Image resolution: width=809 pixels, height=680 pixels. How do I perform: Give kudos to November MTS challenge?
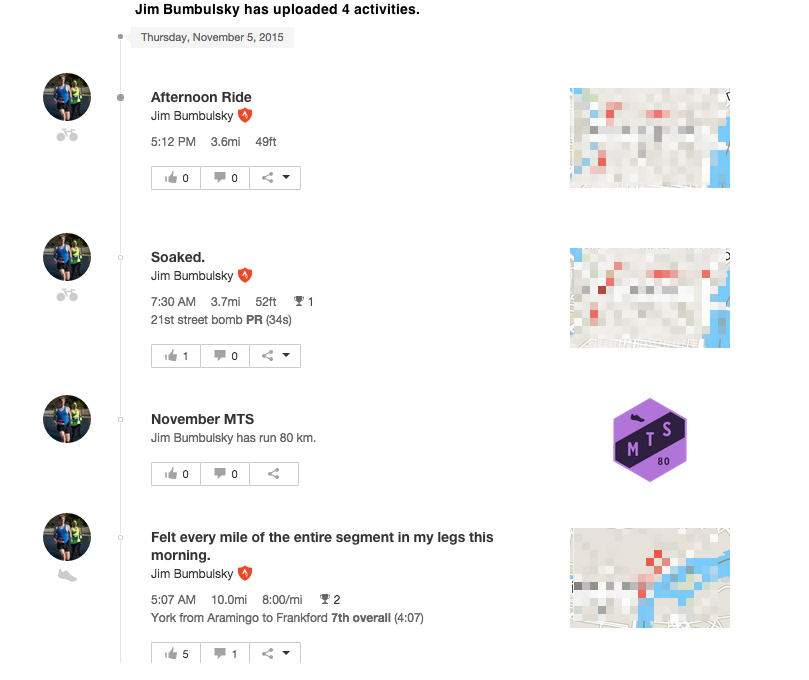(176, 474)
